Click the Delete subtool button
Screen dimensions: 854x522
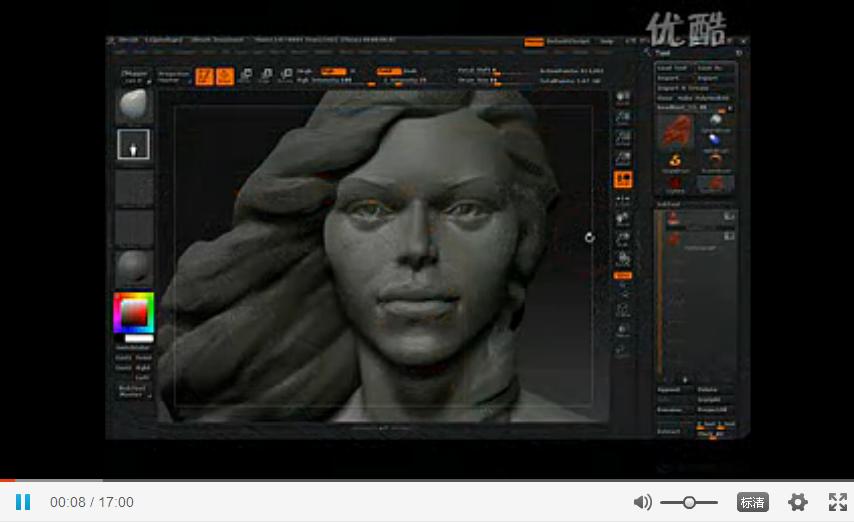(715, 390)
